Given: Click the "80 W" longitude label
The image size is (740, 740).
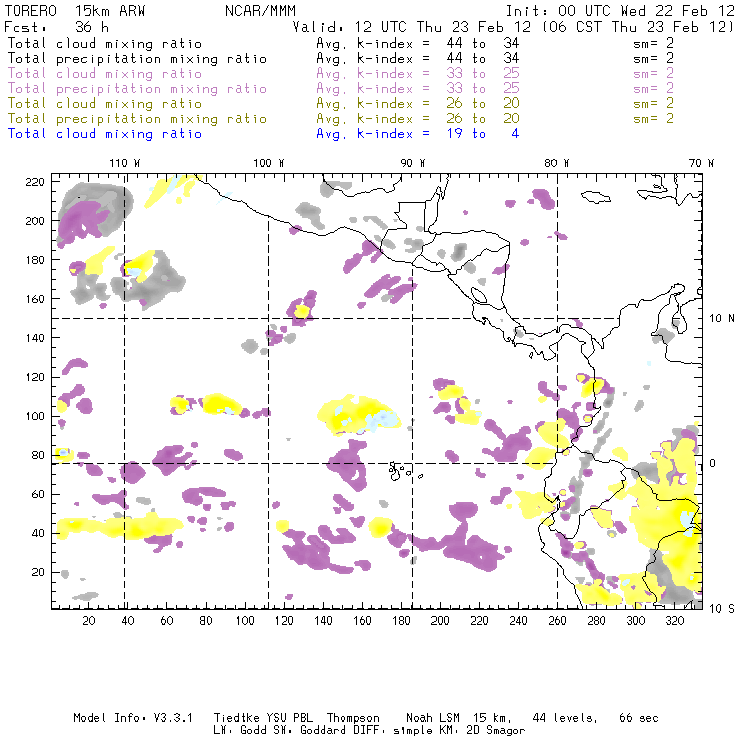Looking at the screenshot, I should pos(556,163).
